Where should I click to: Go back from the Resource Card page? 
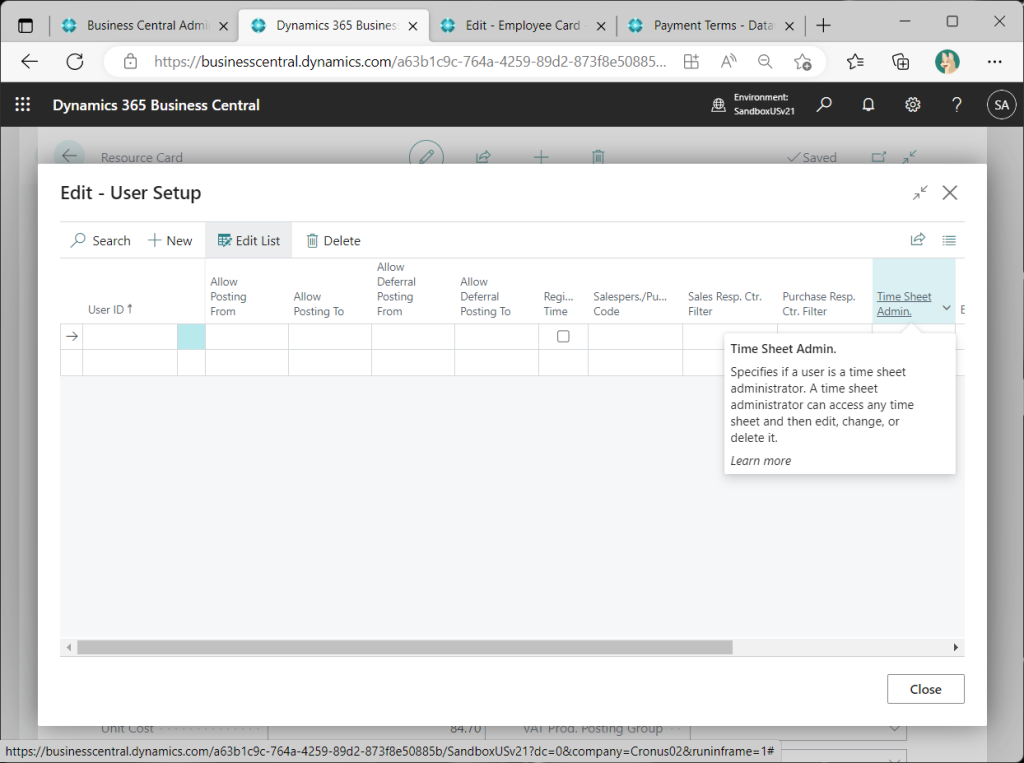[x=69, y=155]
